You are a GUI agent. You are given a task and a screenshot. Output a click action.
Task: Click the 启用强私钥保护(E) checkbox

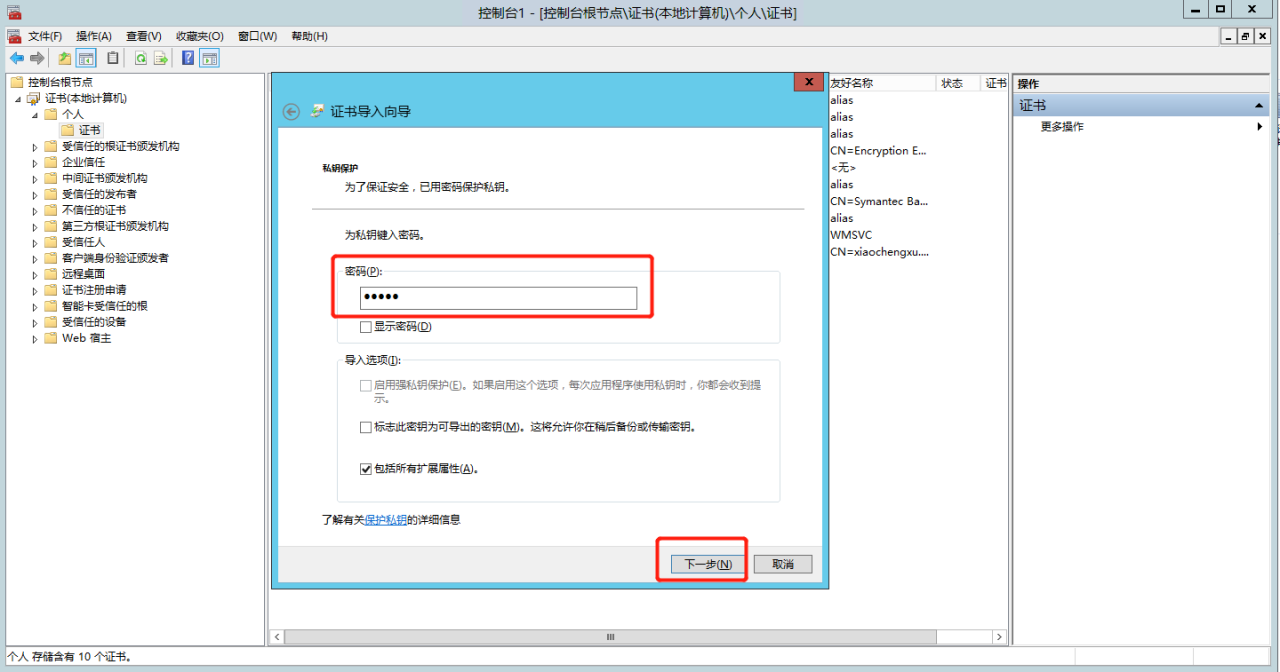(366, 385)
